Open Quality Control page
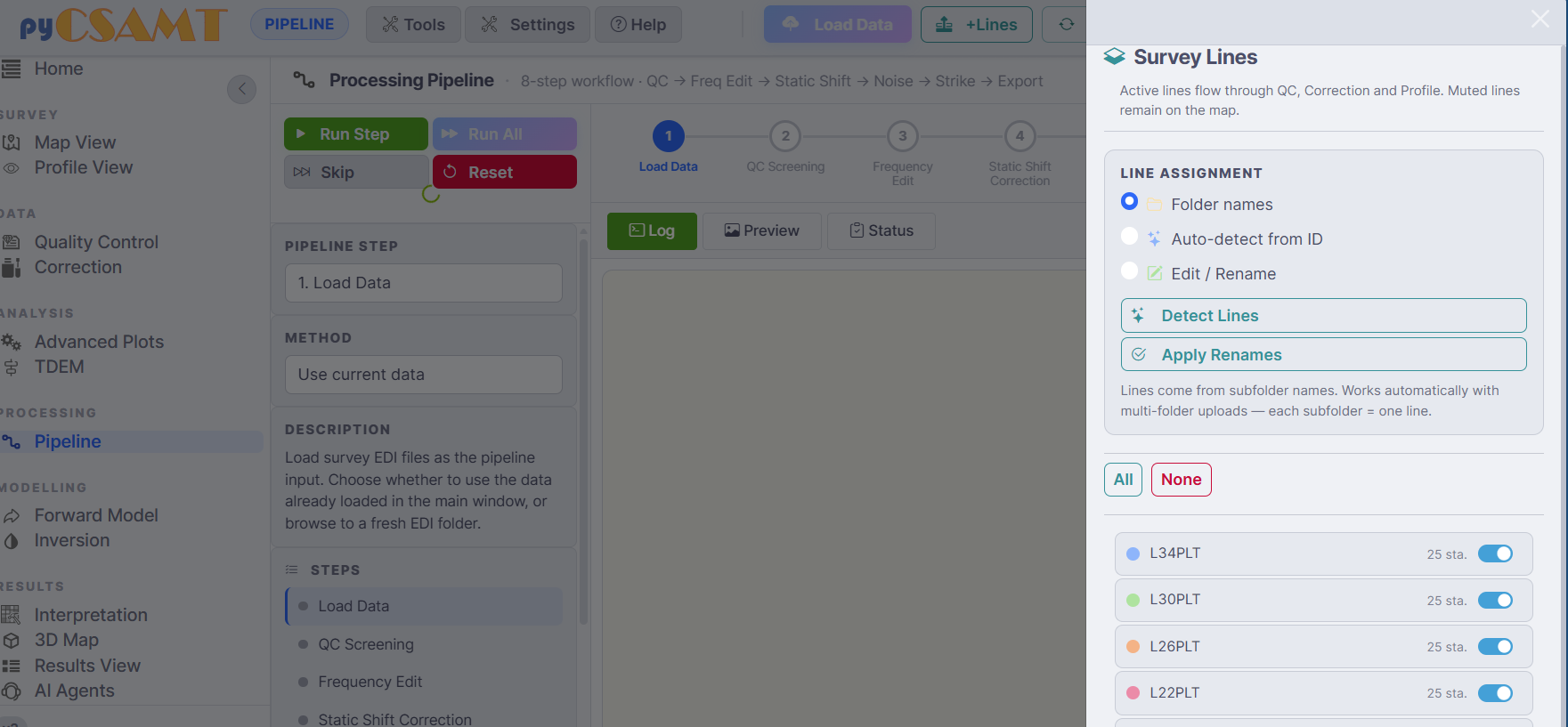The height and width of the screenshot is (727, 1568). (x=96, y=242)
